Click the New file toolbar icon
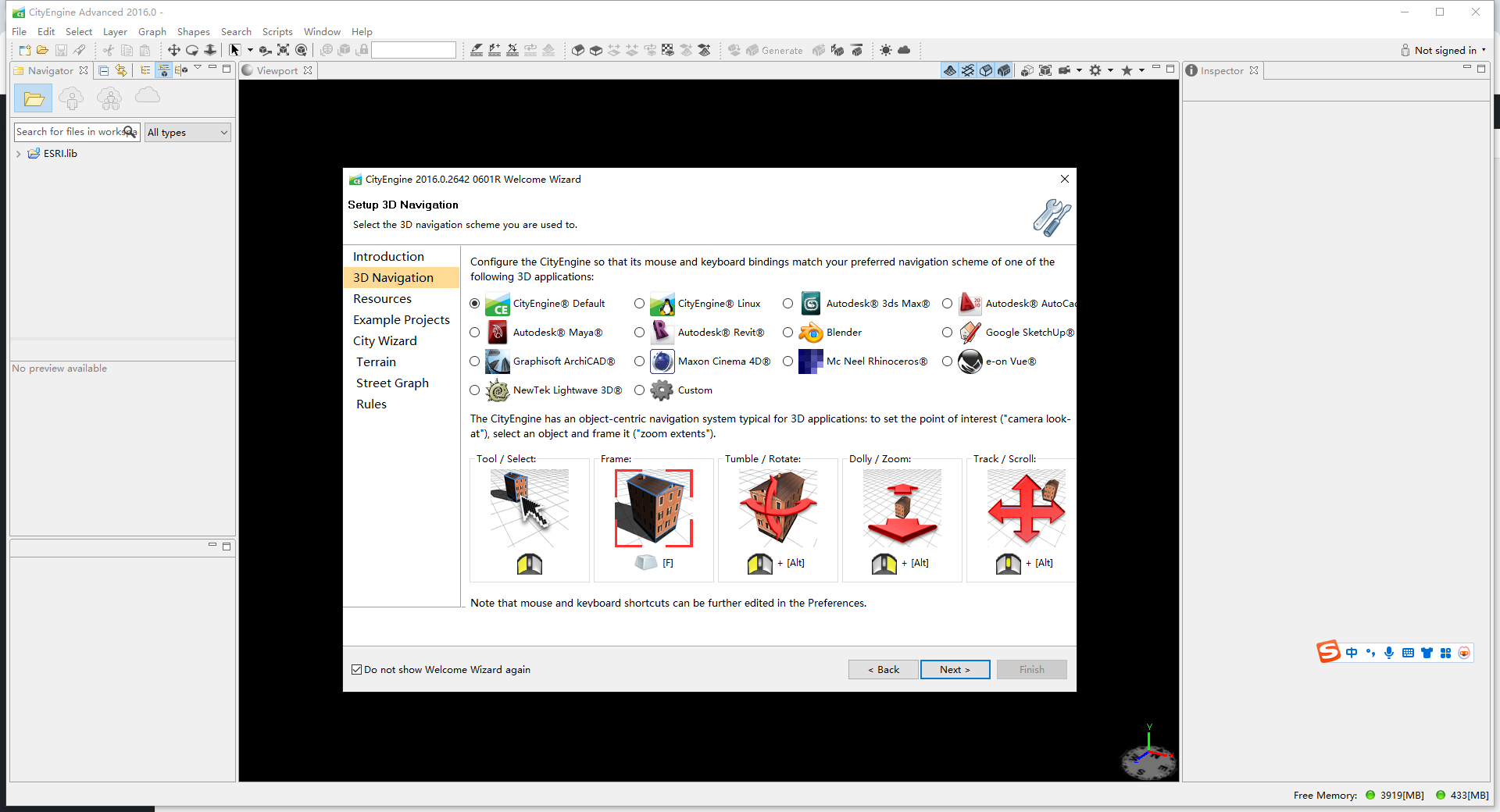1500x812 pixels. [24, 50]
